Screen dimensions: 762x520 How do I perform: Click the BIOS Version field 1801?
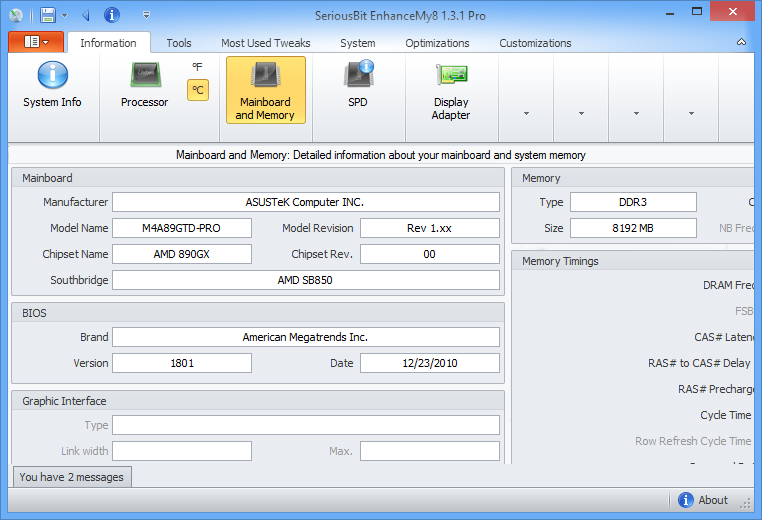pos(182,363)
